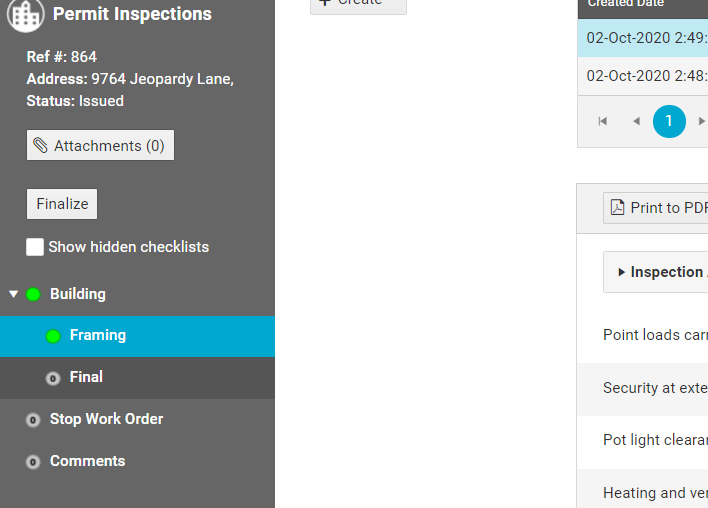Viewport: 708px width, 508px height.
Task: Select page 1 in the pager
Action: pyautogui.click(x=669, y=121)
